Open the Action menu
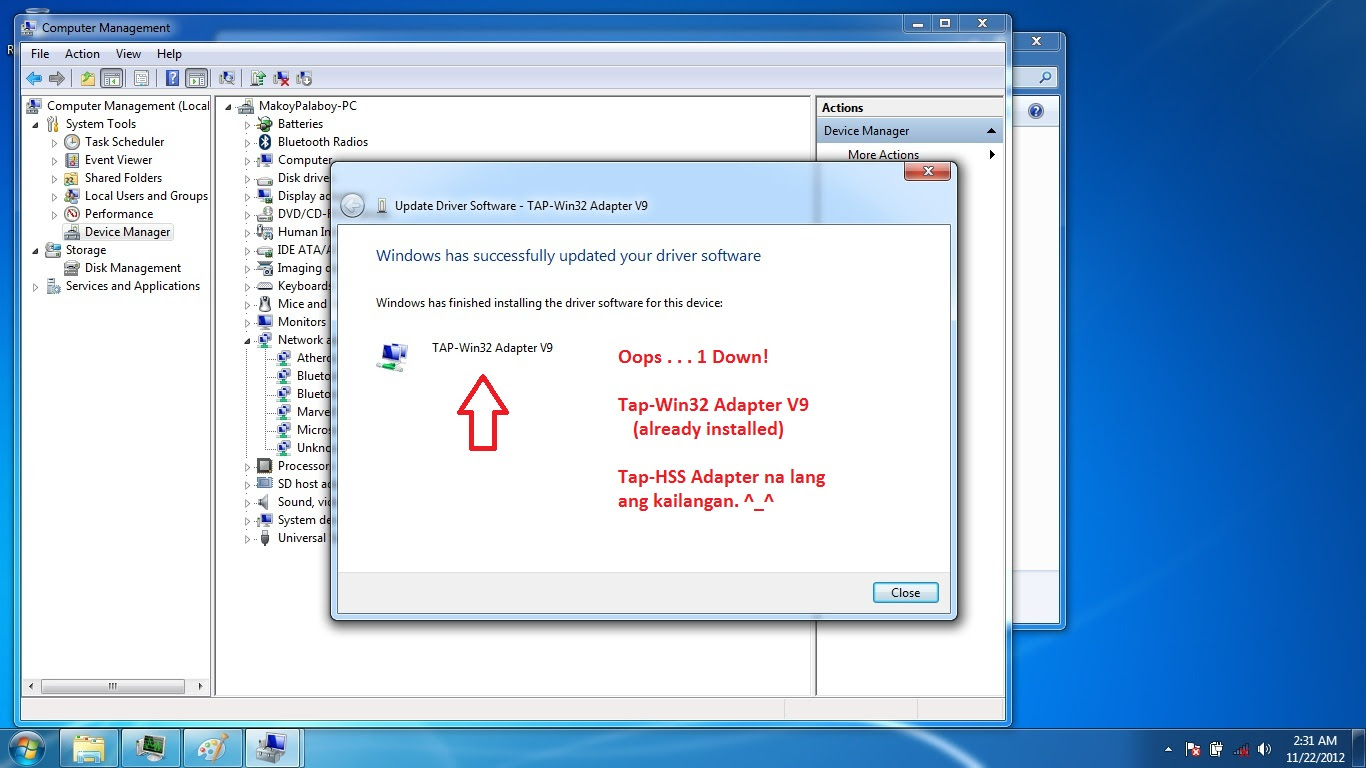 tap(82, 54)
